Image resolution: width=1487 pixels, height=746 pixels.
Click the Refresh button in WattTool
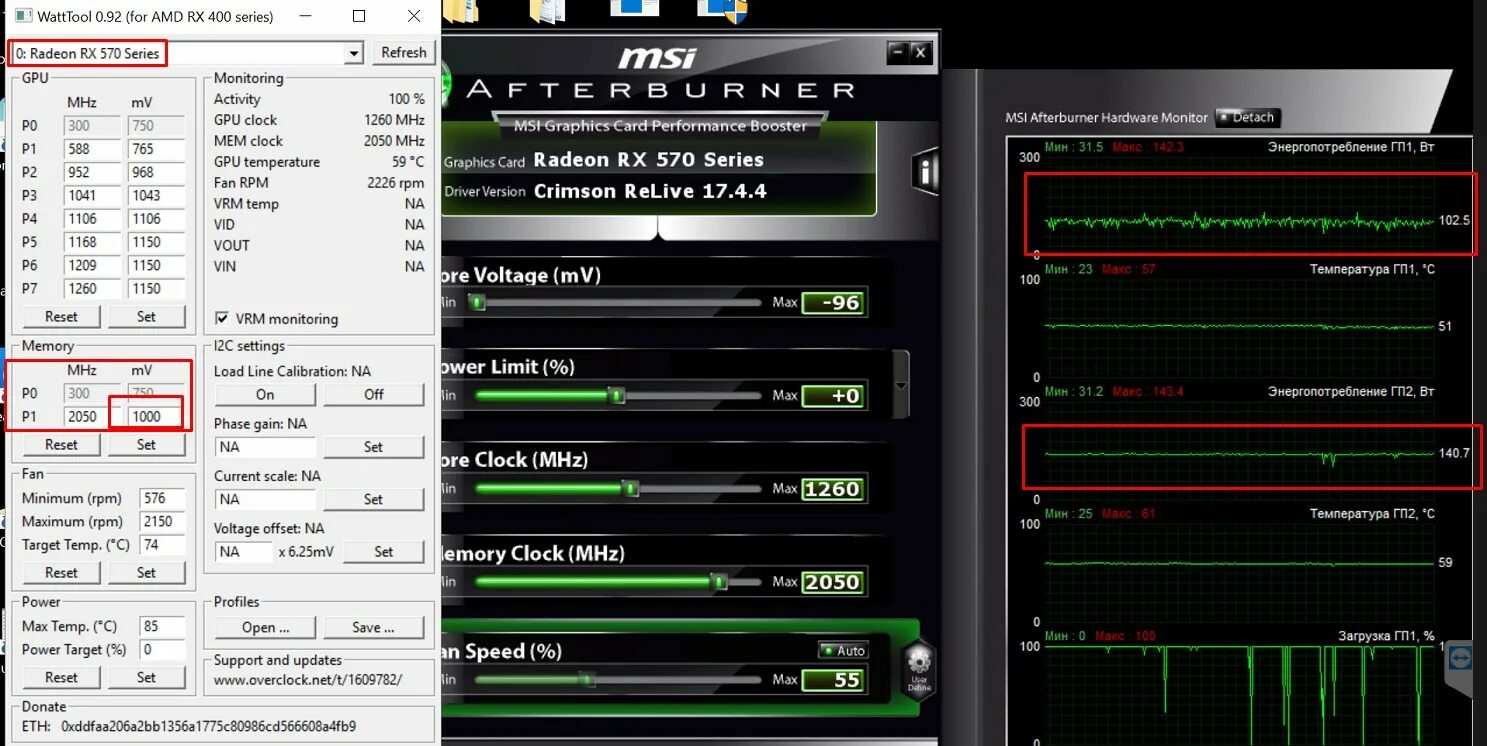pos(404,53)
